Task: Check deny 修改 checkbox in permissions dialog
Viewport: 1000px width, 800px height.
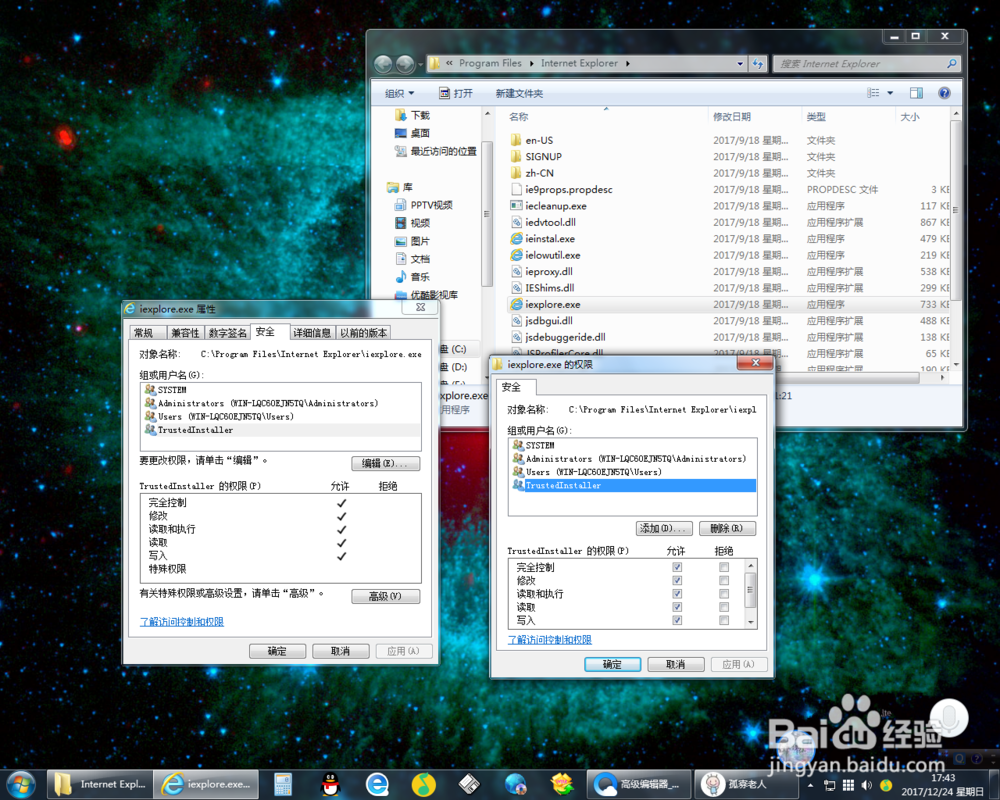Action: (x=724, y=581)
